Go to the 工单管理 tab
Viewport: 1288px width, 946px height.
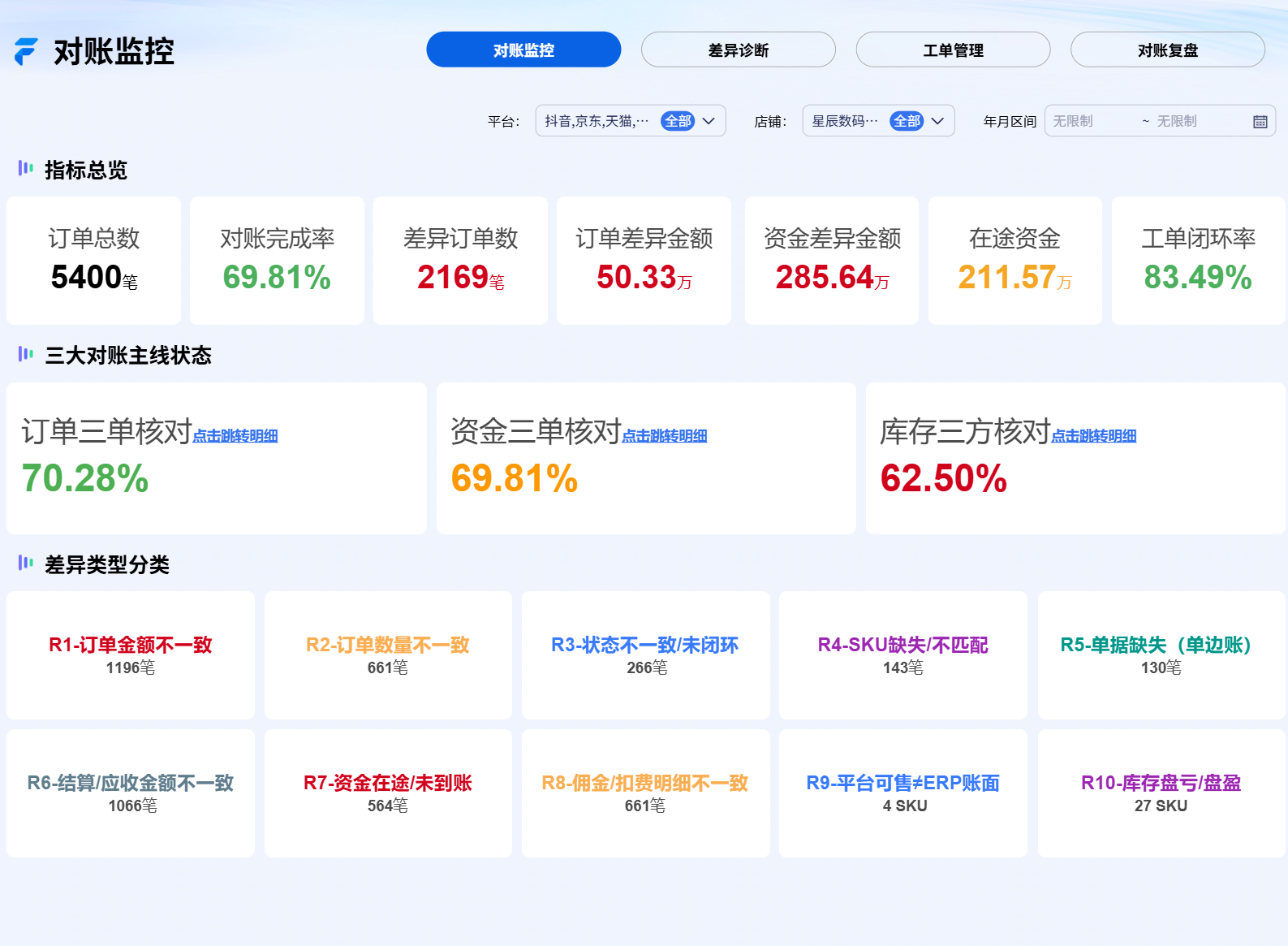[953, 50]
